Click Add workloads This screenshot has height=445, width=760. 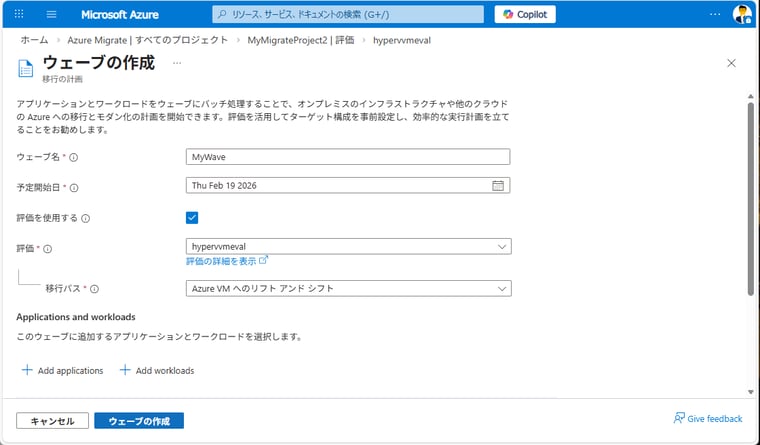[x=157, y=370]
